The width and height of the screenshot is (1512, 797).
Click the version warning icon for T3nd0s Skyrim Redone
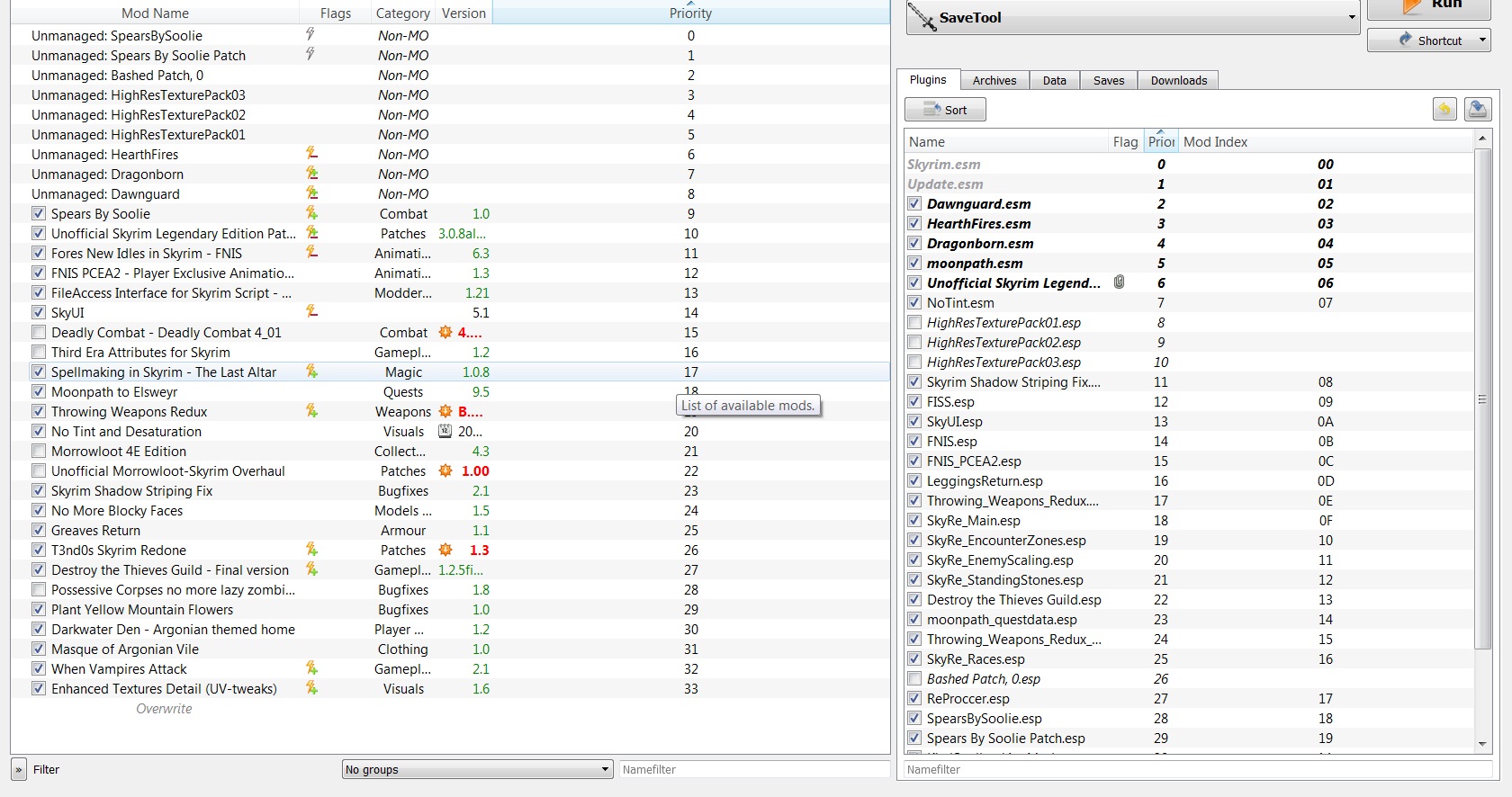(x=445, y=550)
